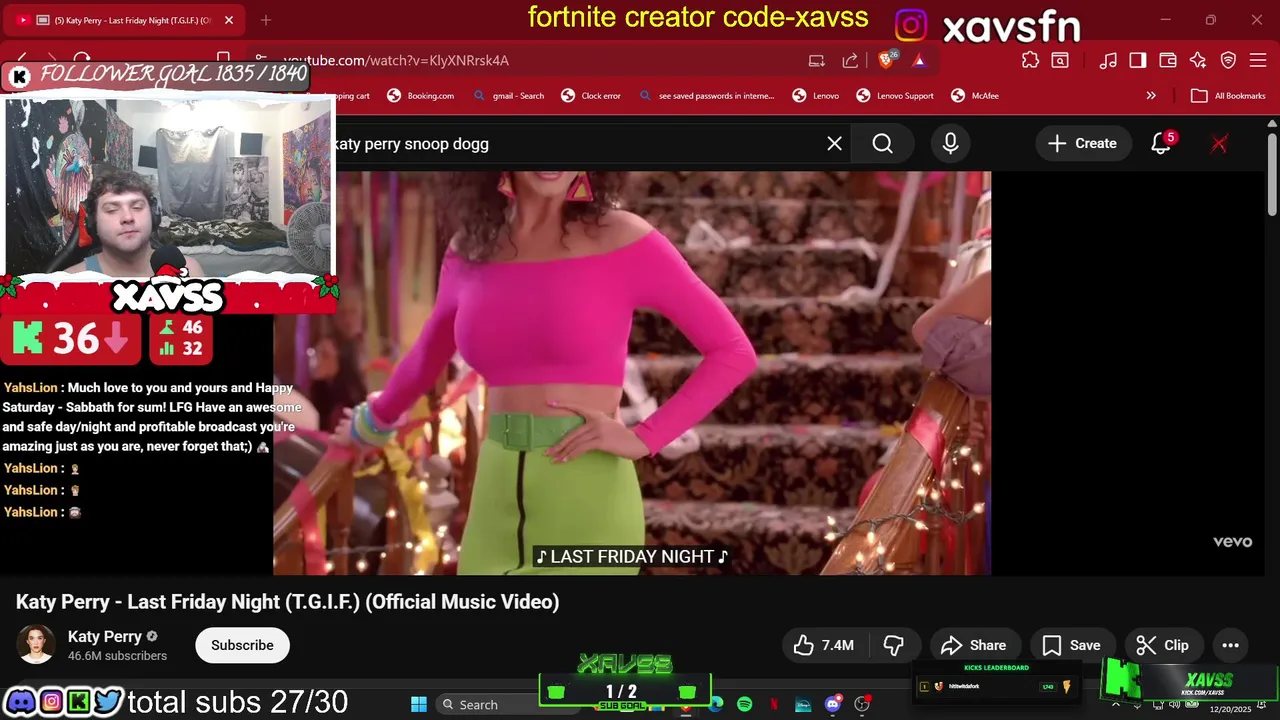The height and width of the screenshot is (720, 1280).
Task: Open the Clock error bookmark
Action: click(x=590, y=96)
